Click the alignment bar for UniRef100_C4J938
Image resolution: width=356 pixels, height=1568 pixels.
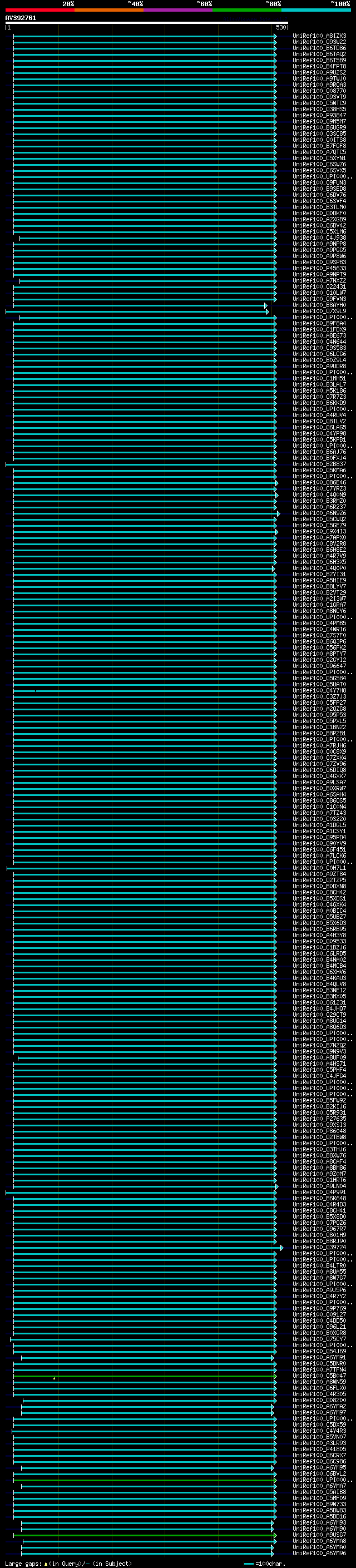pyautogui.click(x=148, y=238)
